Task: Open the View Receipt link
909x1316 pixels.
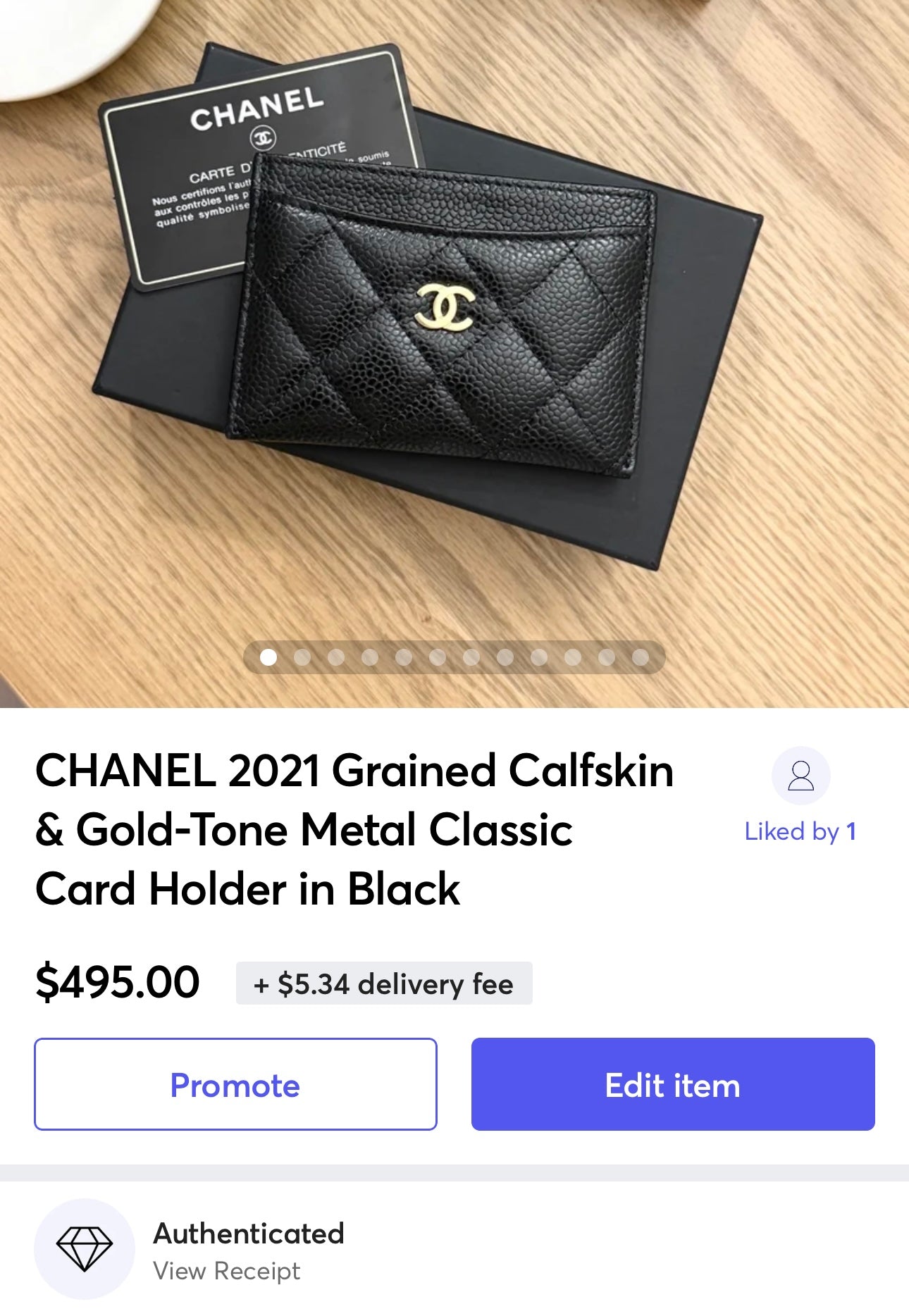Action: click(227, 1271)
